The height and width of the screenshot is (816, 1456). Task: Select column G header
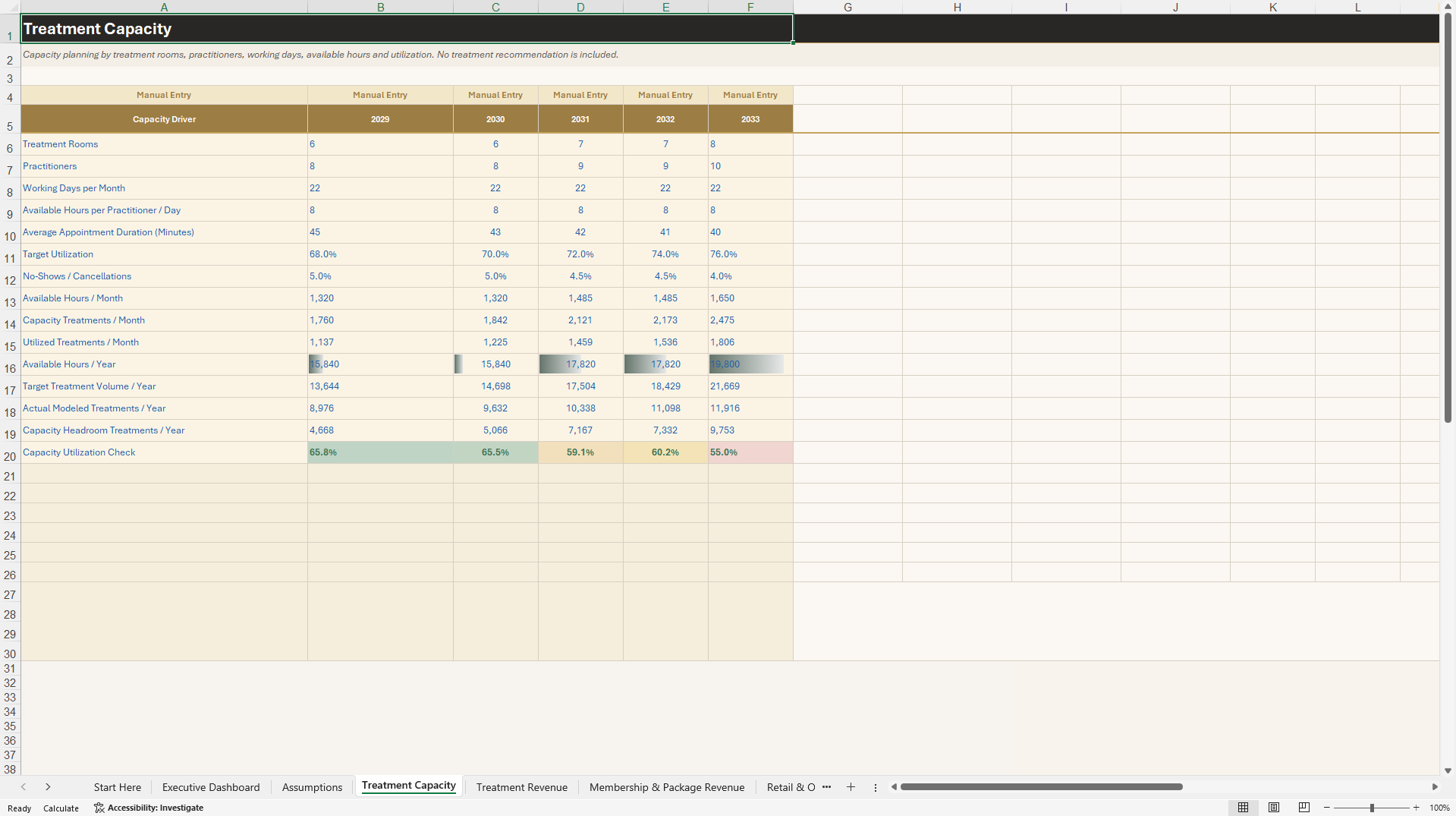coord(847,7)
